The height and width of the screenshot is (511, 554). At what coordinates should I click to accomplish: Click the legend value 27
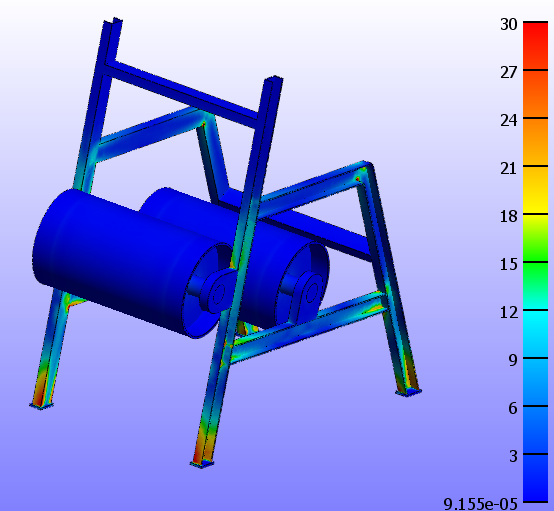tap(508, 72)
